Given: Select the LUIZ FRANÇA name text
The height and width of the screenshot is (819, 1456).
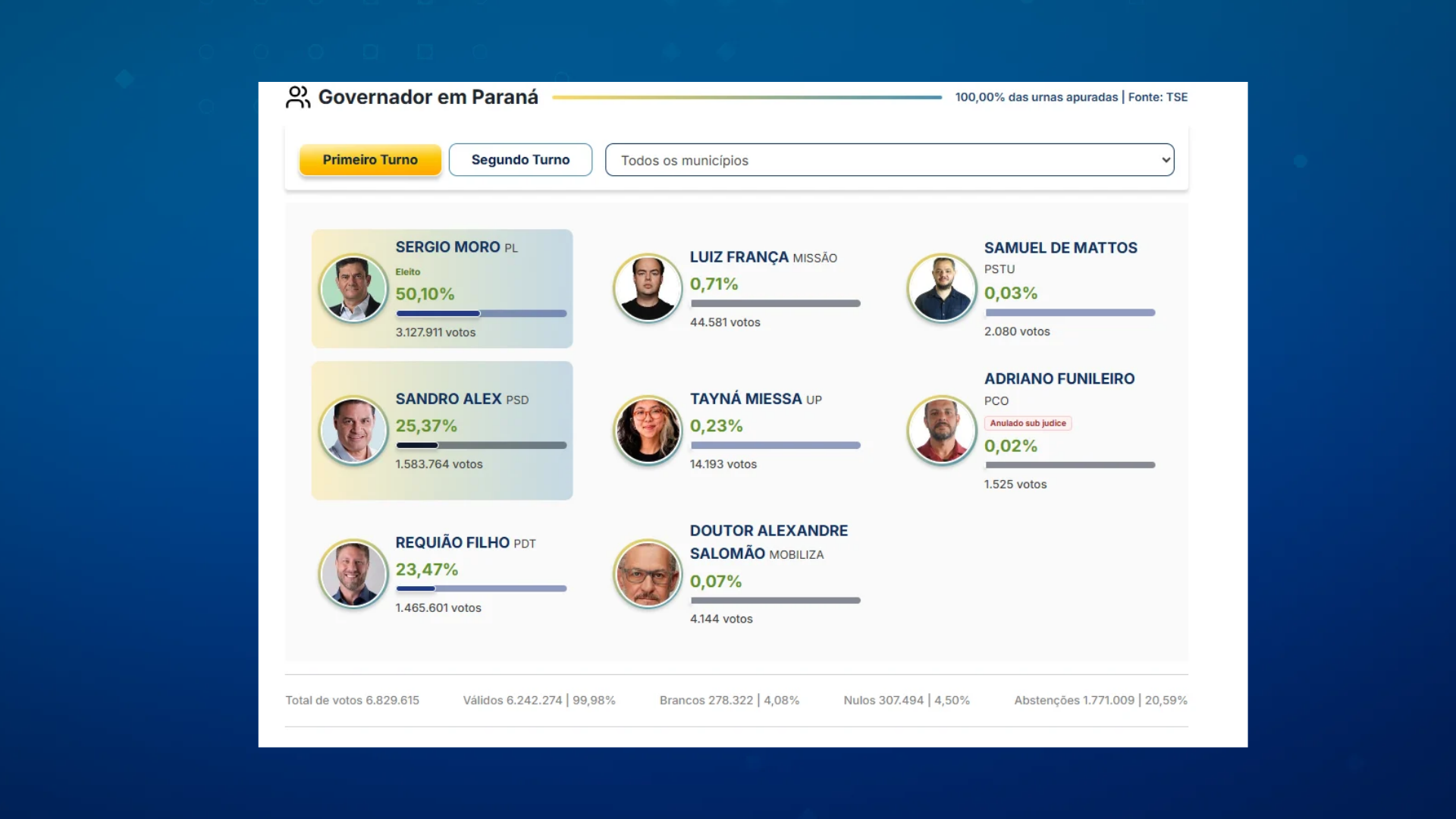Looking at the screenshot, I should [739, 257].
